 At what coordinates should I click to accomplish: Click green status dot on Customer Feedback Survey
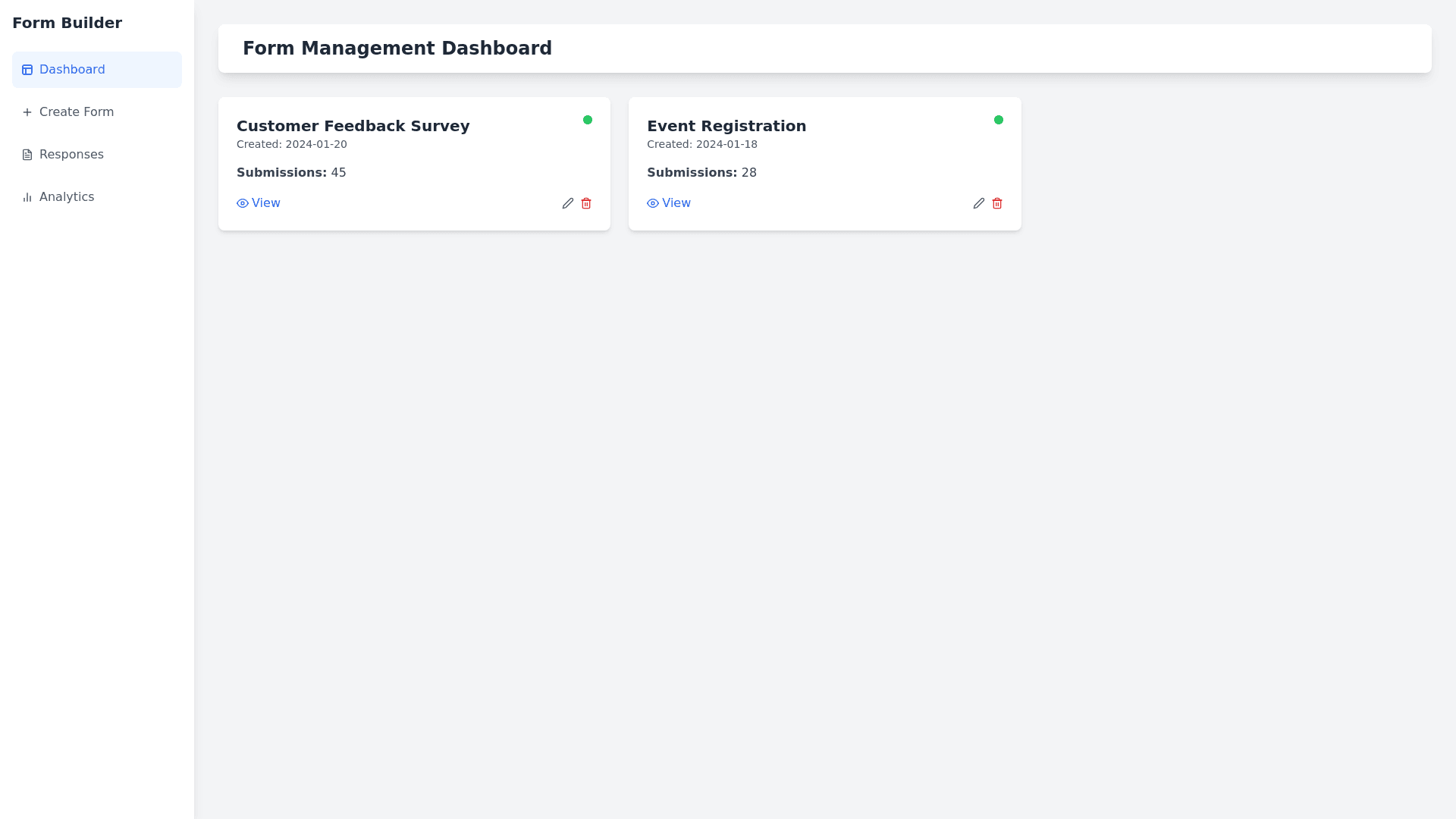588,120
